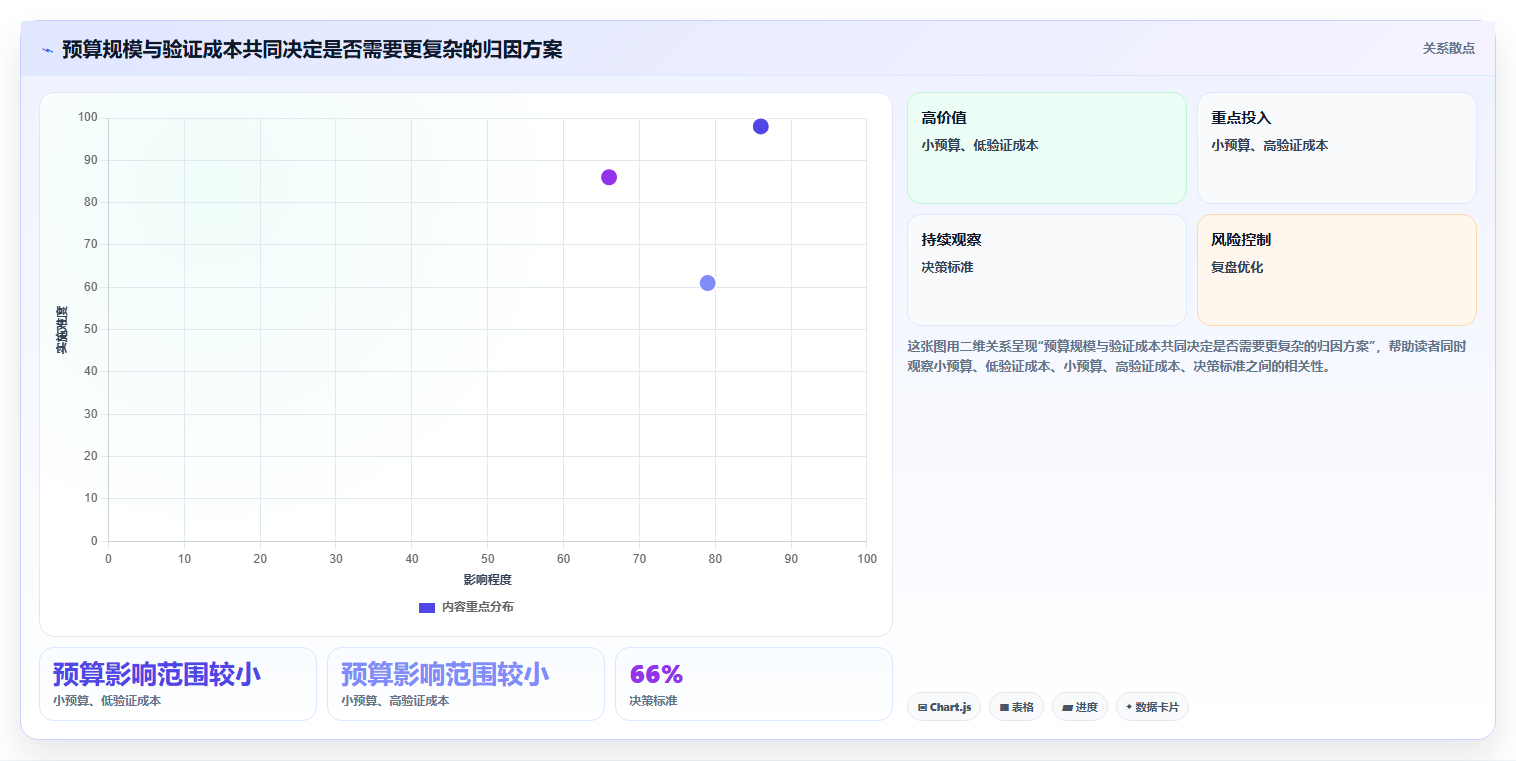The width and height of the screenshot is (1516, 761).
Task: Click the icon in the Chart.js tag
Action: pyautogui.click(x=922, y=707)
